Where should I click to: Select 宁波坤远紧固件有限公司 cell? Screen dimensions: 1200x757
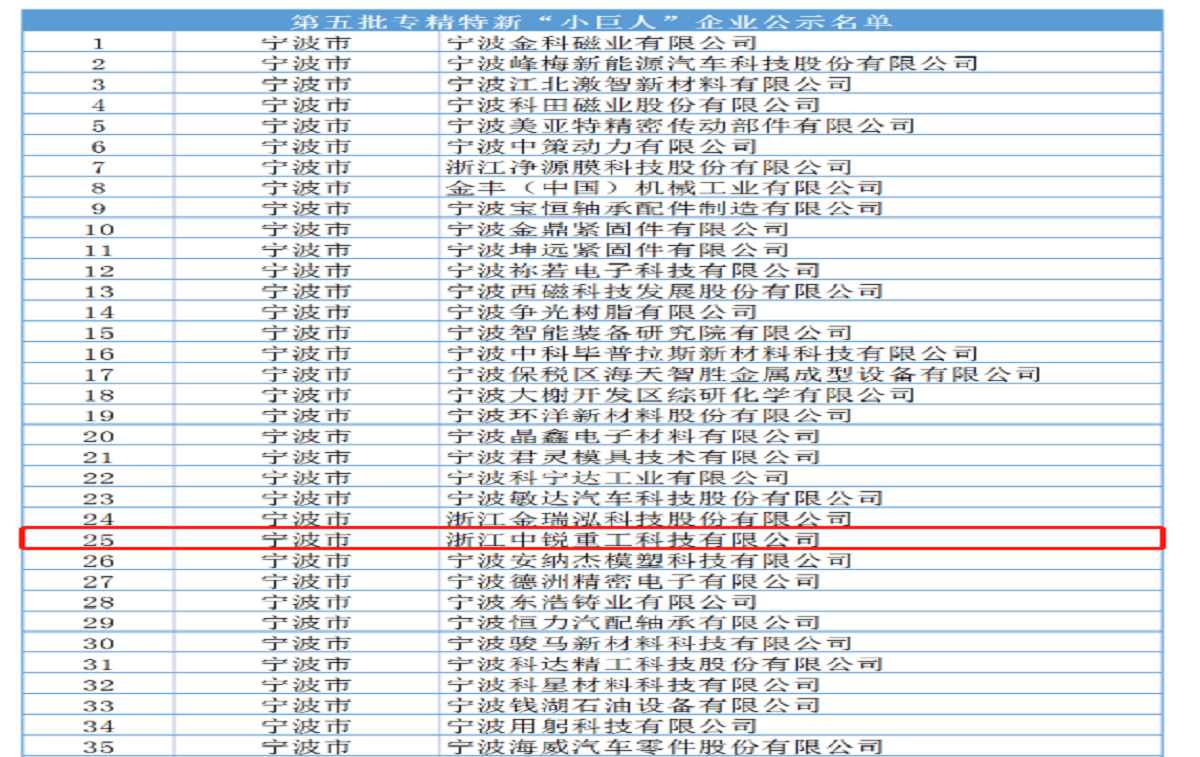click(618, 250)
